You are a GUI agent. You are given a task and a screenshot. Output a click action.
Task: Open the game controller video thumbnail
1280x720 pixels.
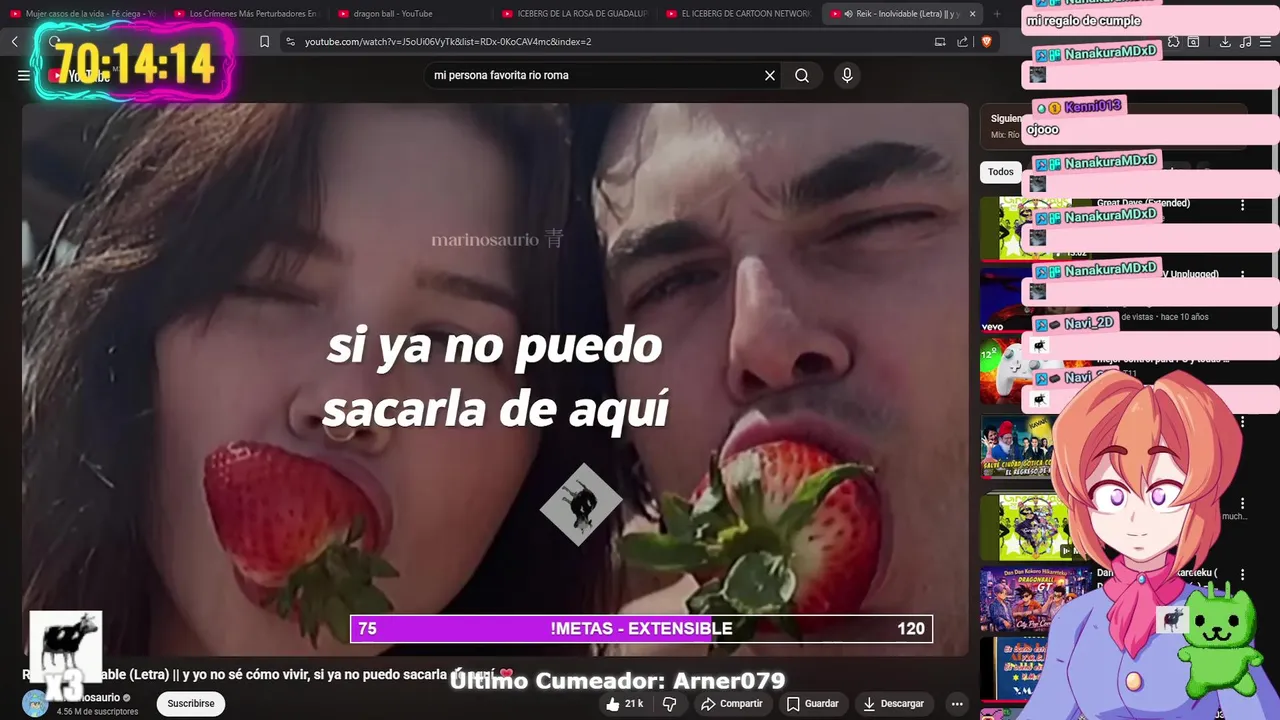pos(1035,371)
